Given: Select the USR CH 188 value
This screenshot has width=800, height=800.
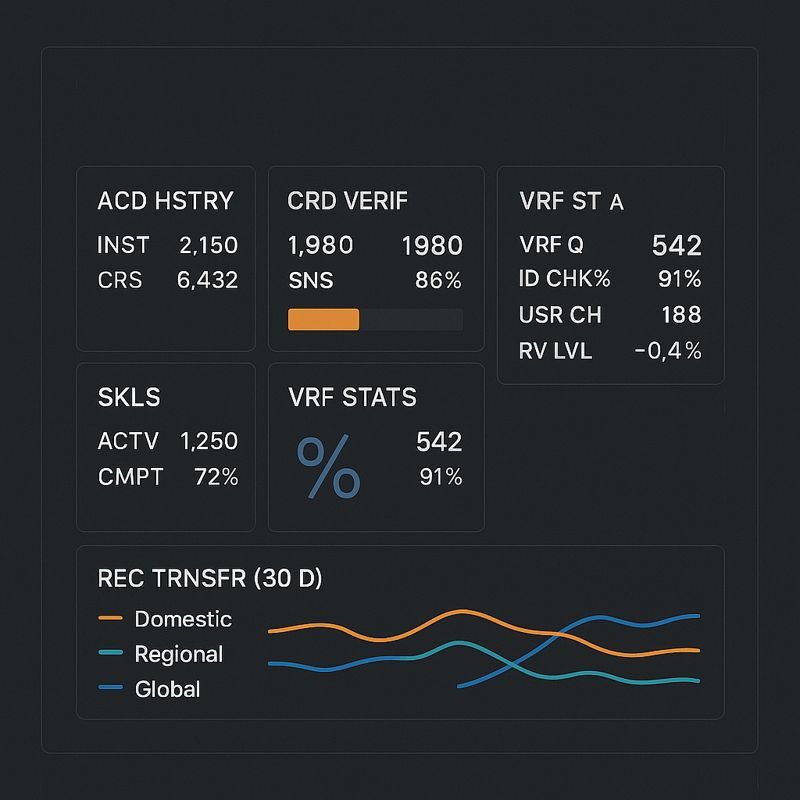Looking at the screenshot, I should pos(682,314).
